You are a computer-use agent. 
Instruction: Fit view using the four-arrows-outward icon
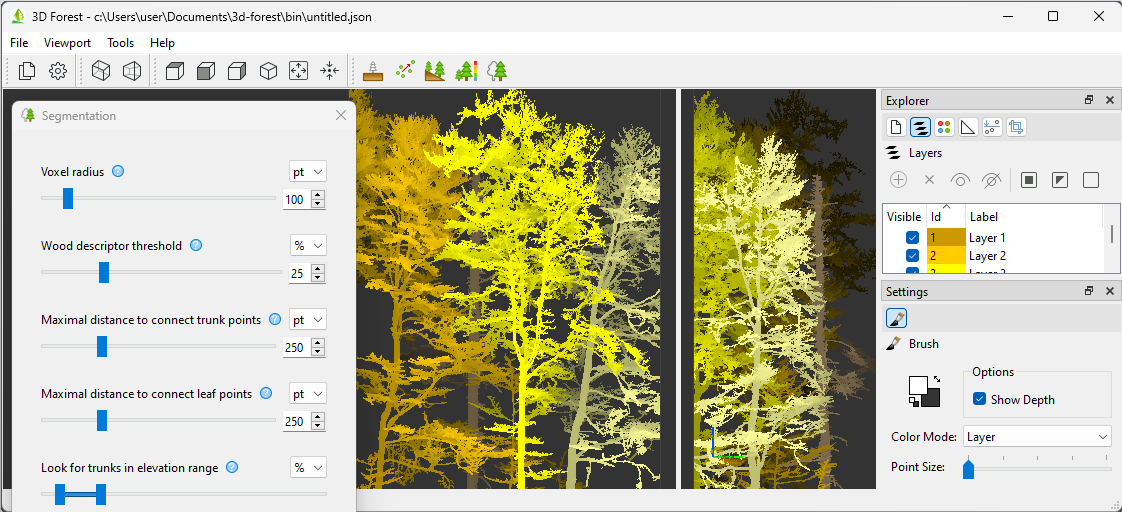tap(298, 71)
